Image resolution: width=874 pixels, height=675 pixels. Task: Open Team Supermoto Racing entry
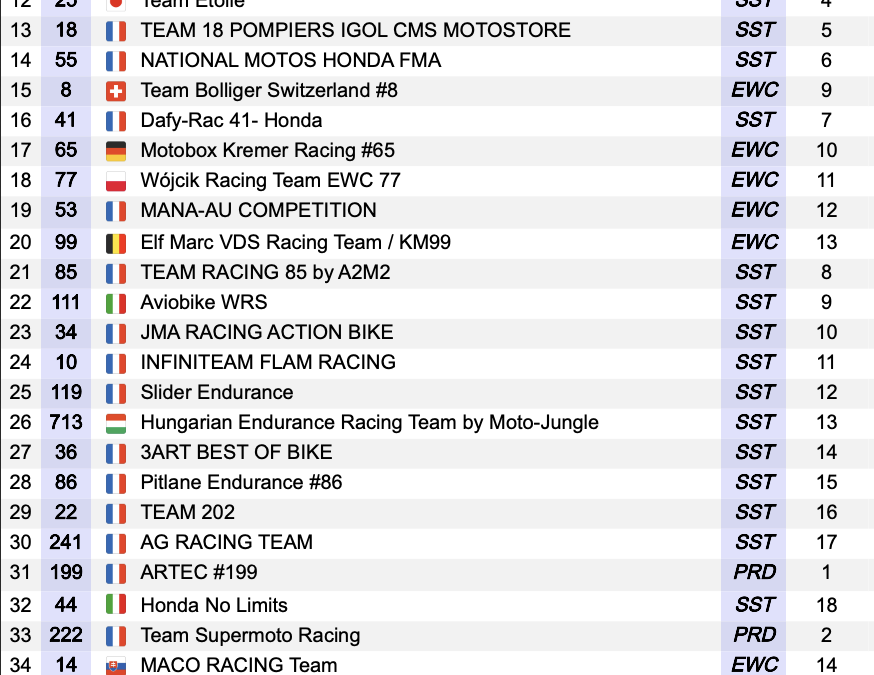tap(250, 635)
